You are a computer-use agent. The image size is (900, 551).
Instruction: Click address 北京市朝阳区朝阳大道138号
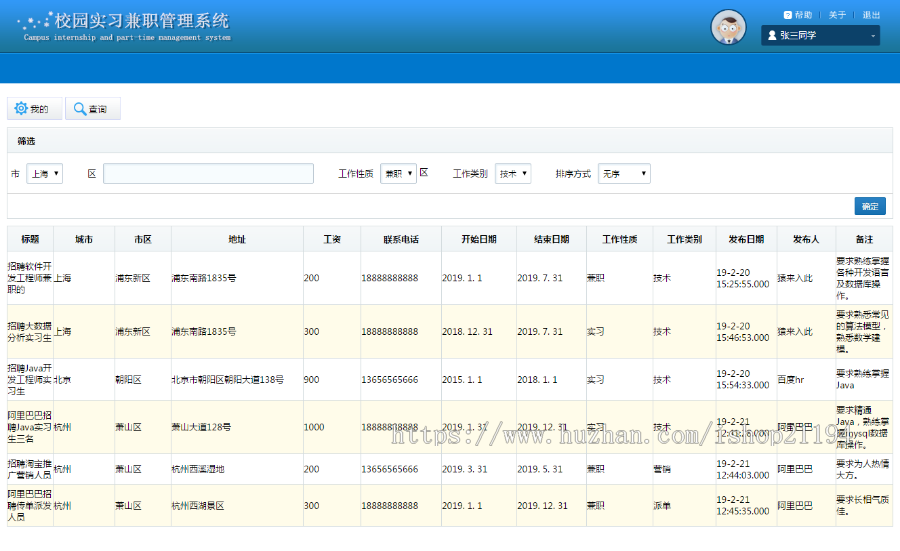tap(228, 379)
